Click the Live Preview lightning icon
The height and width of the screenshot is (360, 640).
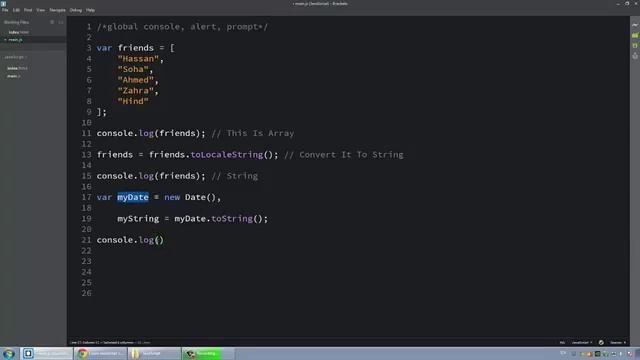click(635, 25)
